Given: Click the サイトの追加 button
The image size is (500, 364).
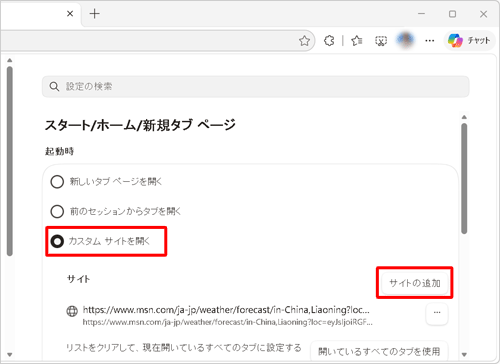Looking at the screenshot, I should [x=415, y=283].
